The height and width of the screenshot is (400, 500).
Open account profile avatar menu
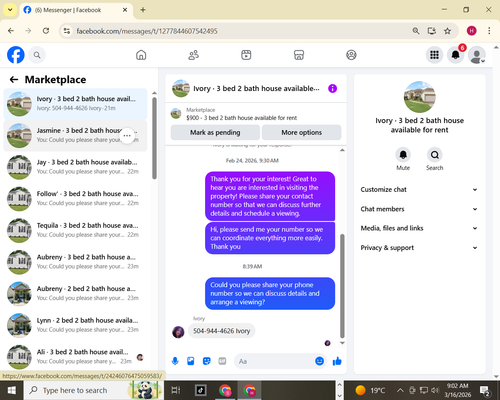coord(477,55)
